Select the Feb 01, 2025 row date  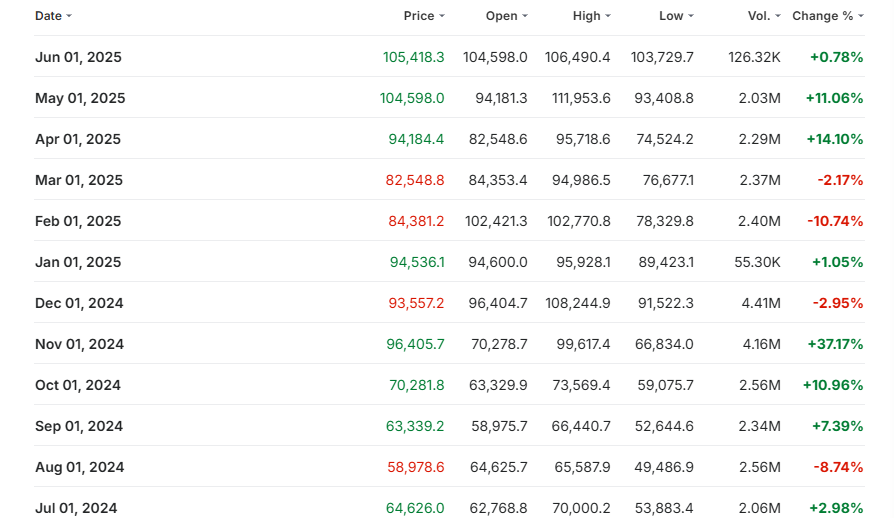(78, 221)
